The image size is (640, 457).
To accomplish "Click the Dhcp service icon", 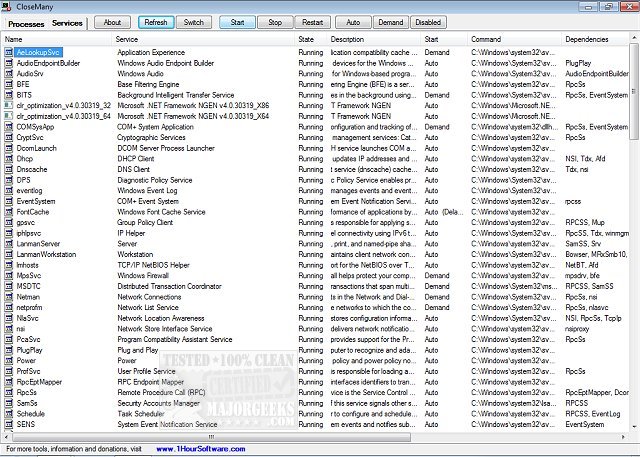I will tap(9, 158).
